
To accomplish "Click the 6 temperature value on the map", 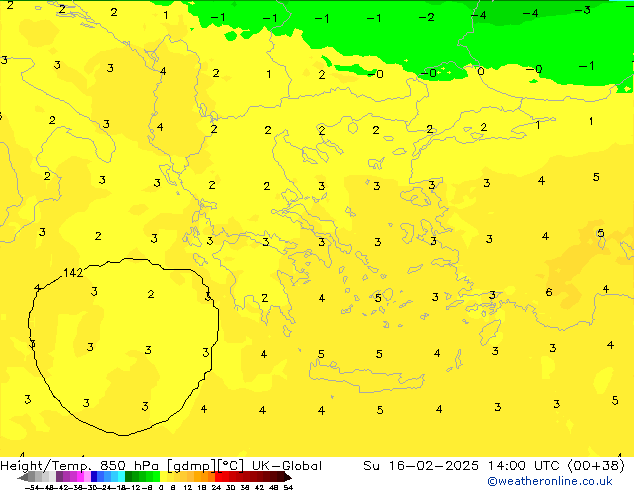I will [x=549, y=292].
